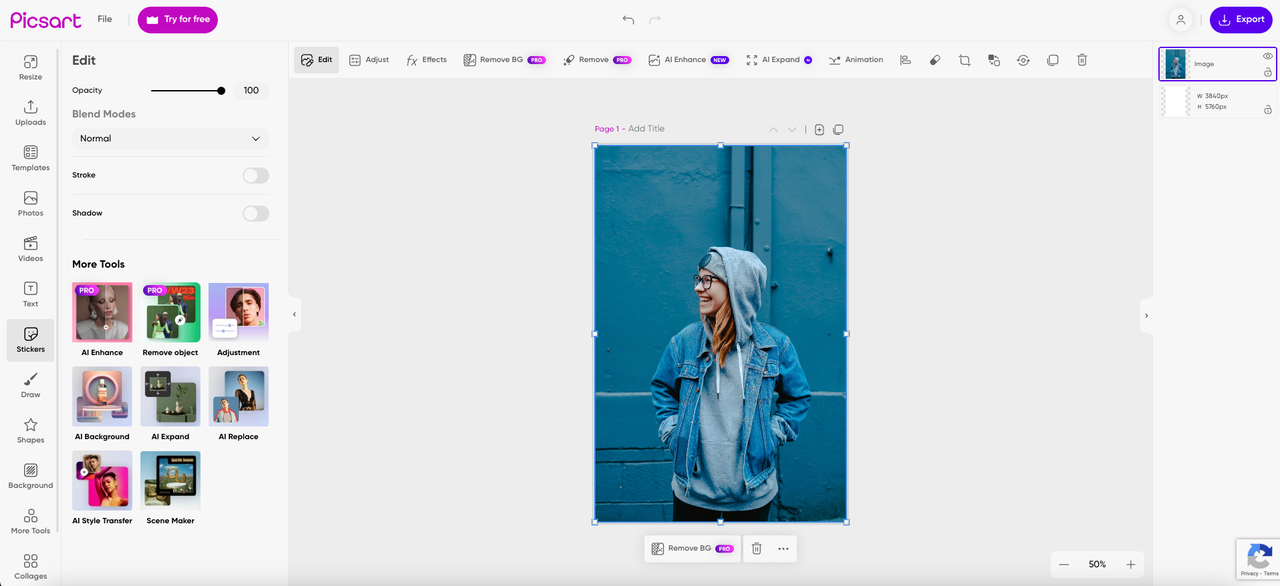This screenshot has width=1280, height=586.
Task: Click the Try for free button
Action: 178,20
